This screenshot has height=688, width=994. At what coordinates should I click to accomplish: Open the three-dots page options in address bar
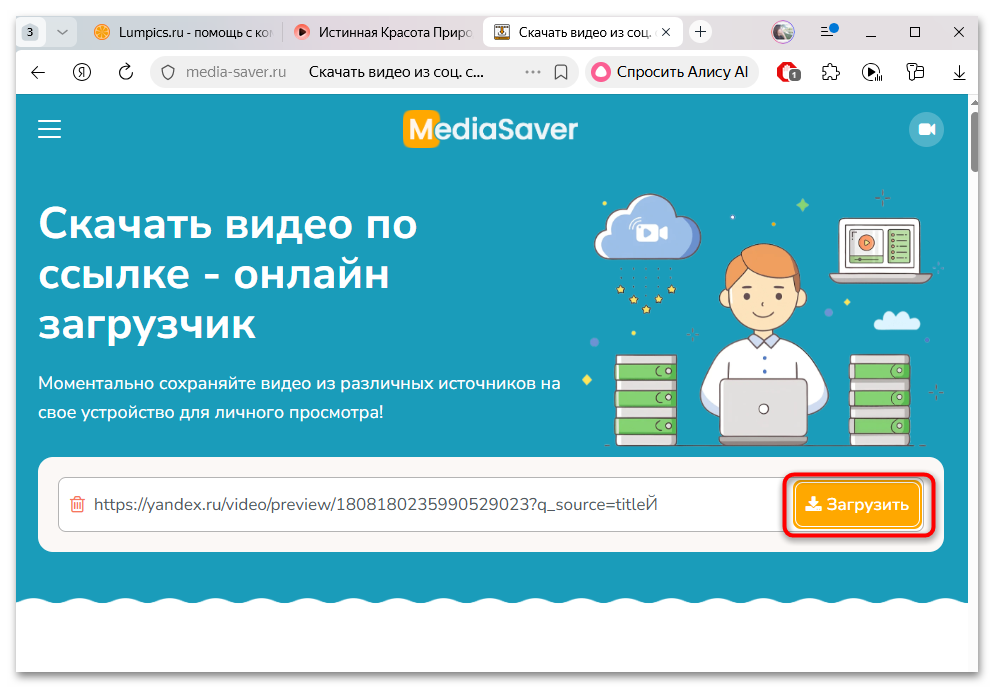coord(533,72)
